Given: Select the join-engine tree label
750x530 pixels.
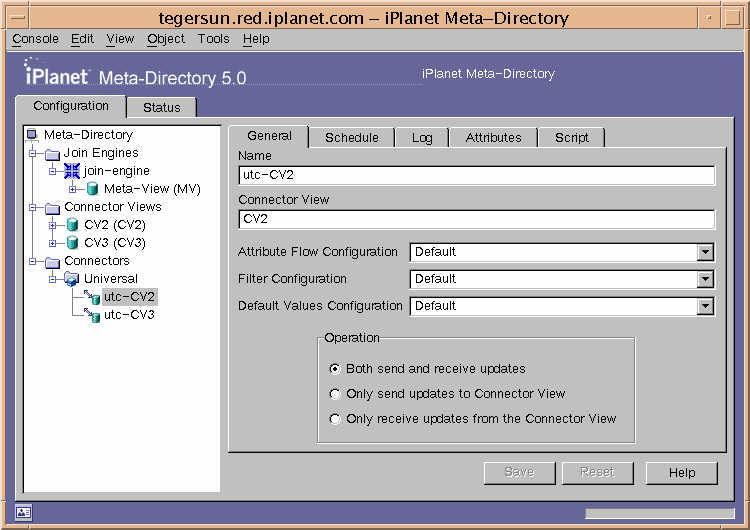Looking at the screenshot, I should click(x=116, y=171).
